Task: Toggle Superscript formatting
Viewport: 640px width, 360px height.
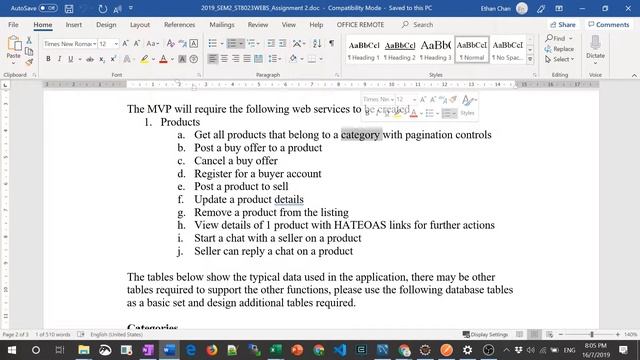Action: [x=113, y=59]
